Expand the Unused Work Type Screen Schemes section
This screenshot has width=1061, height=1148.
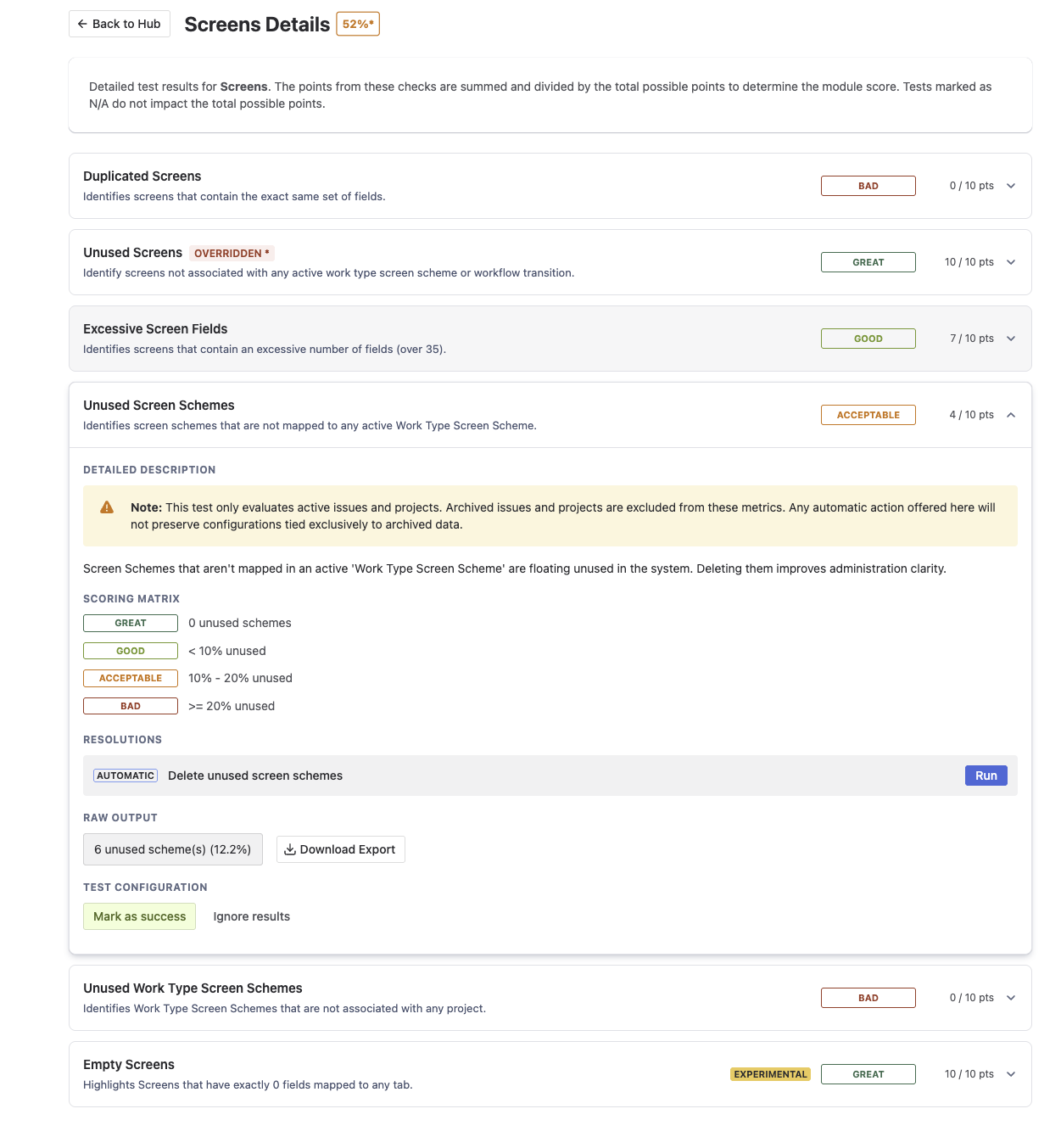click(x=1010, y=997)
